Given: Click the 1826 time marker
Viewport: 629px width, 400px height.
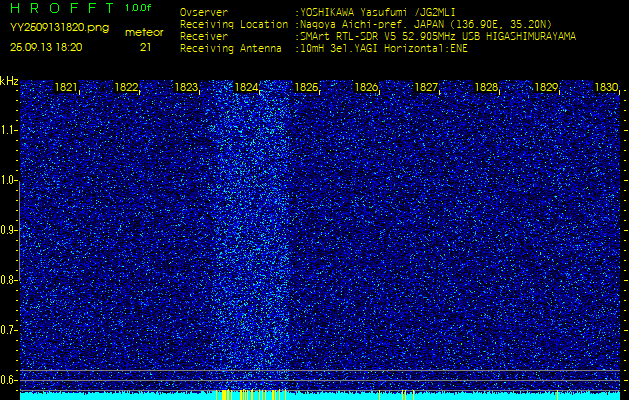Looking at the screenshot, I should (366, 87).
